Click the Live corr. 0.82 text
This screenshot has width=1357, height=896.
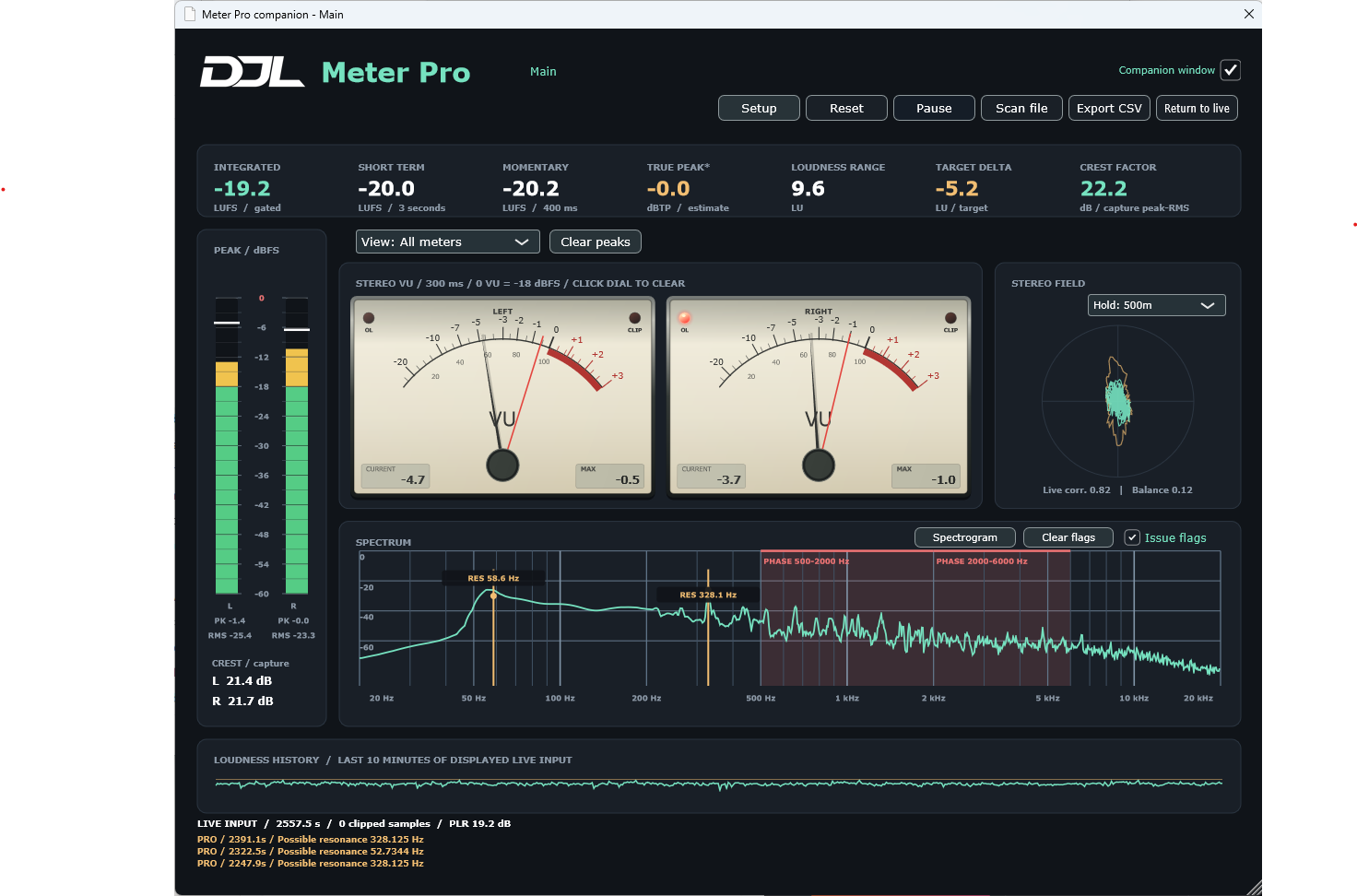(x=1077, y=489)
